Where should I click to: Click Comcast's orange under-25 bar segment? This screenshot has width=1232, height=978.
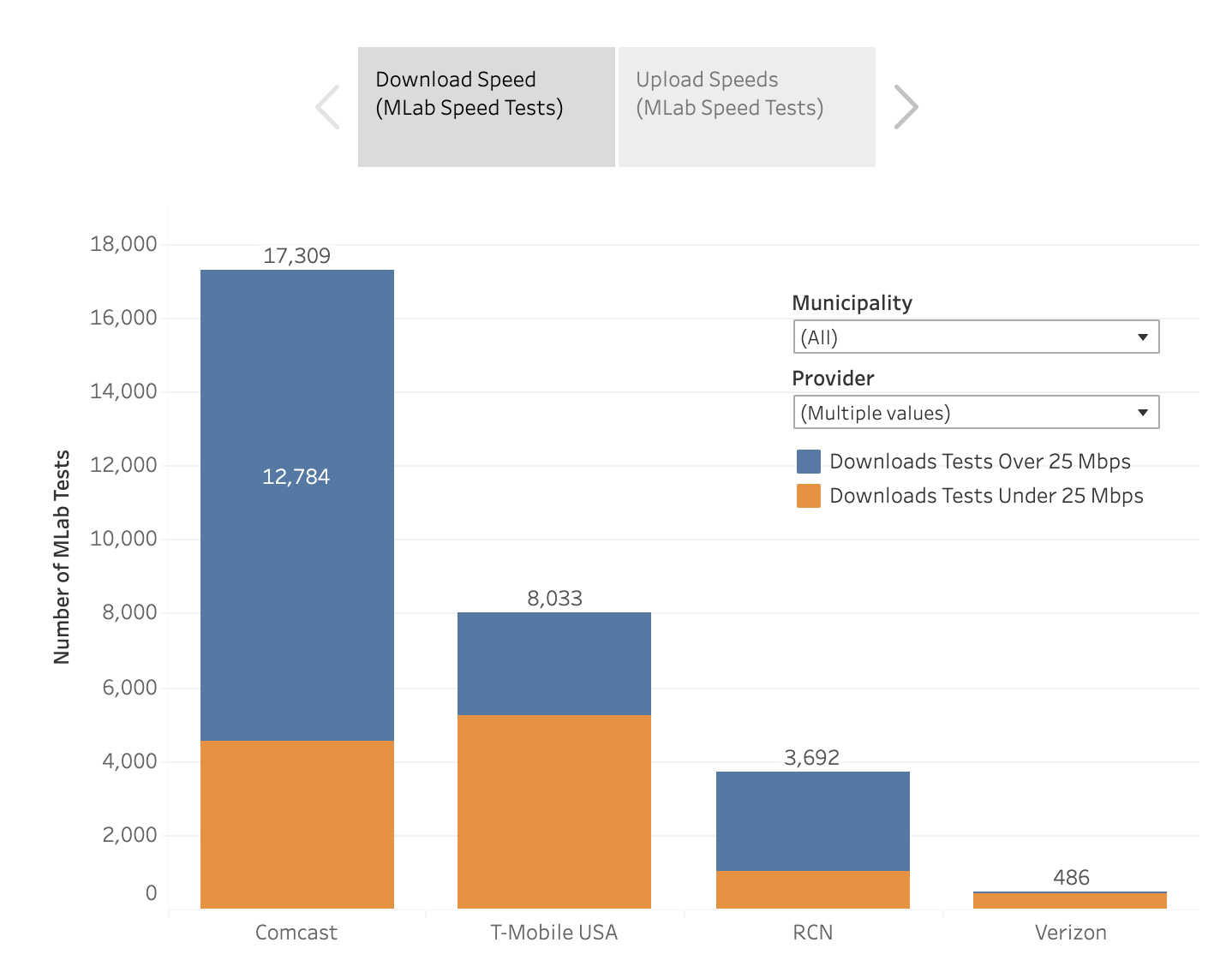point(297,825)
